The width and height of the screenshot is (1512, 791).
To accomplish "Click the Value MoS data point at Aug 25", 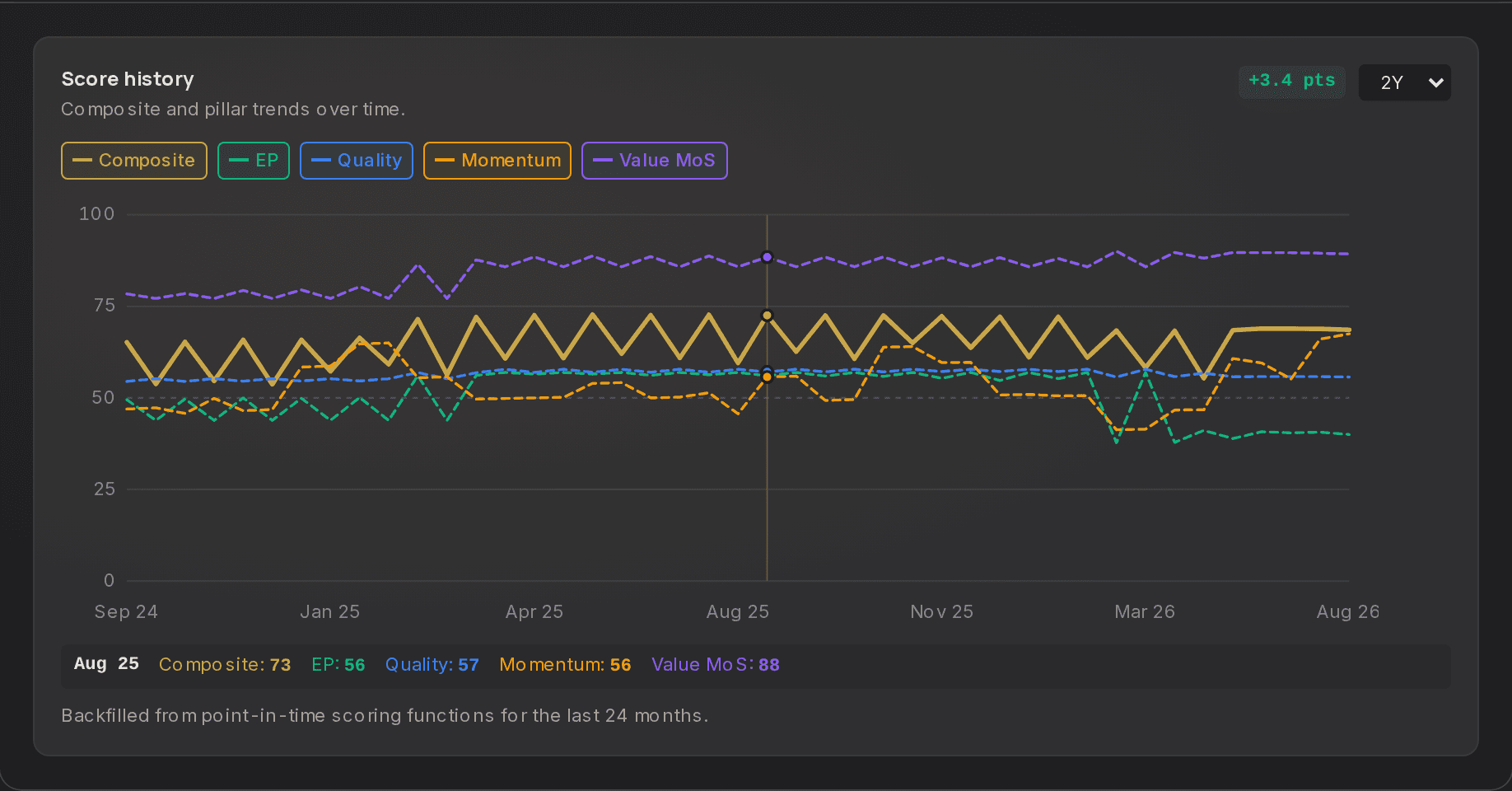I will coord(767,257).
